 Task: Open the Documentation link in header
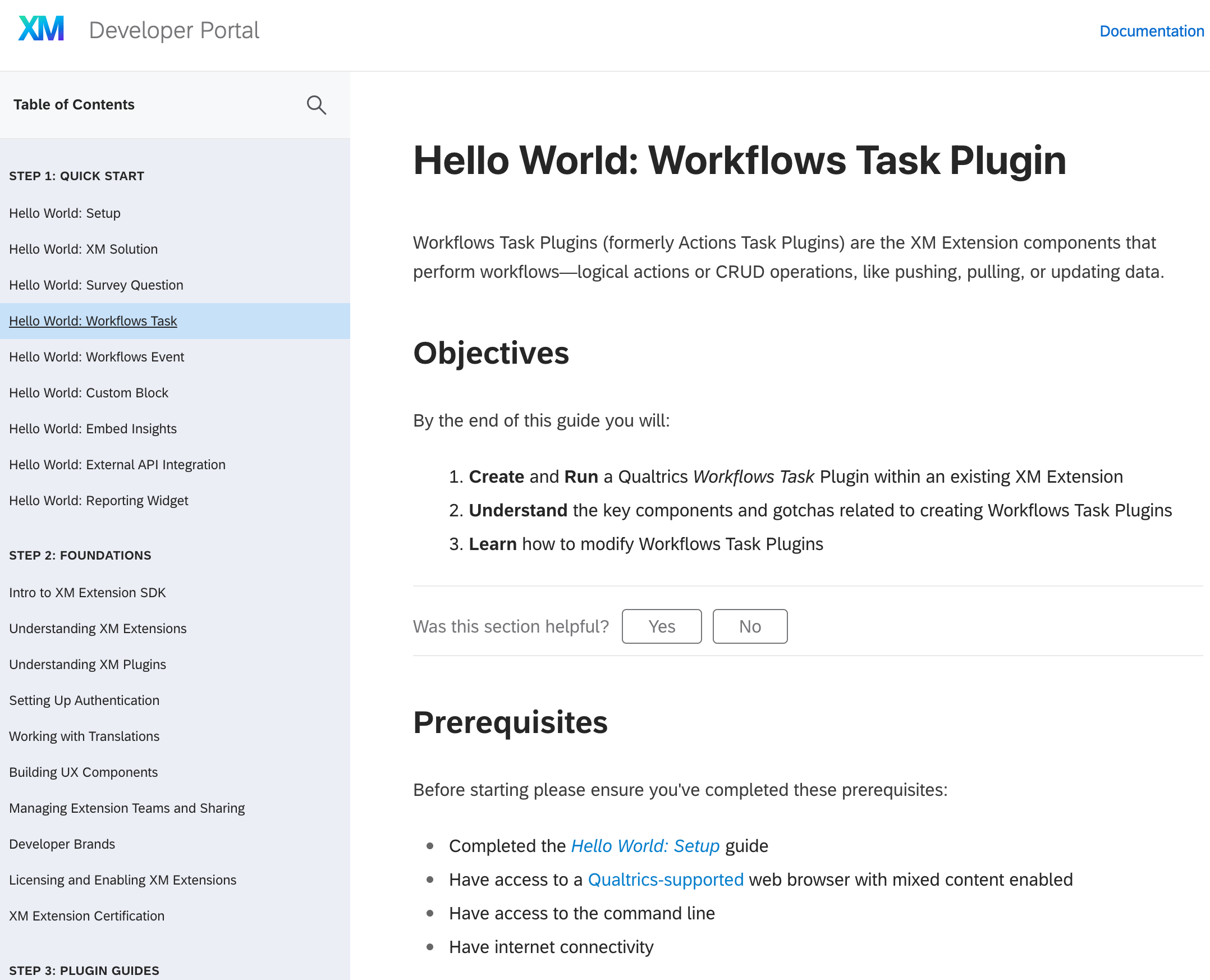pos(1151,31)
